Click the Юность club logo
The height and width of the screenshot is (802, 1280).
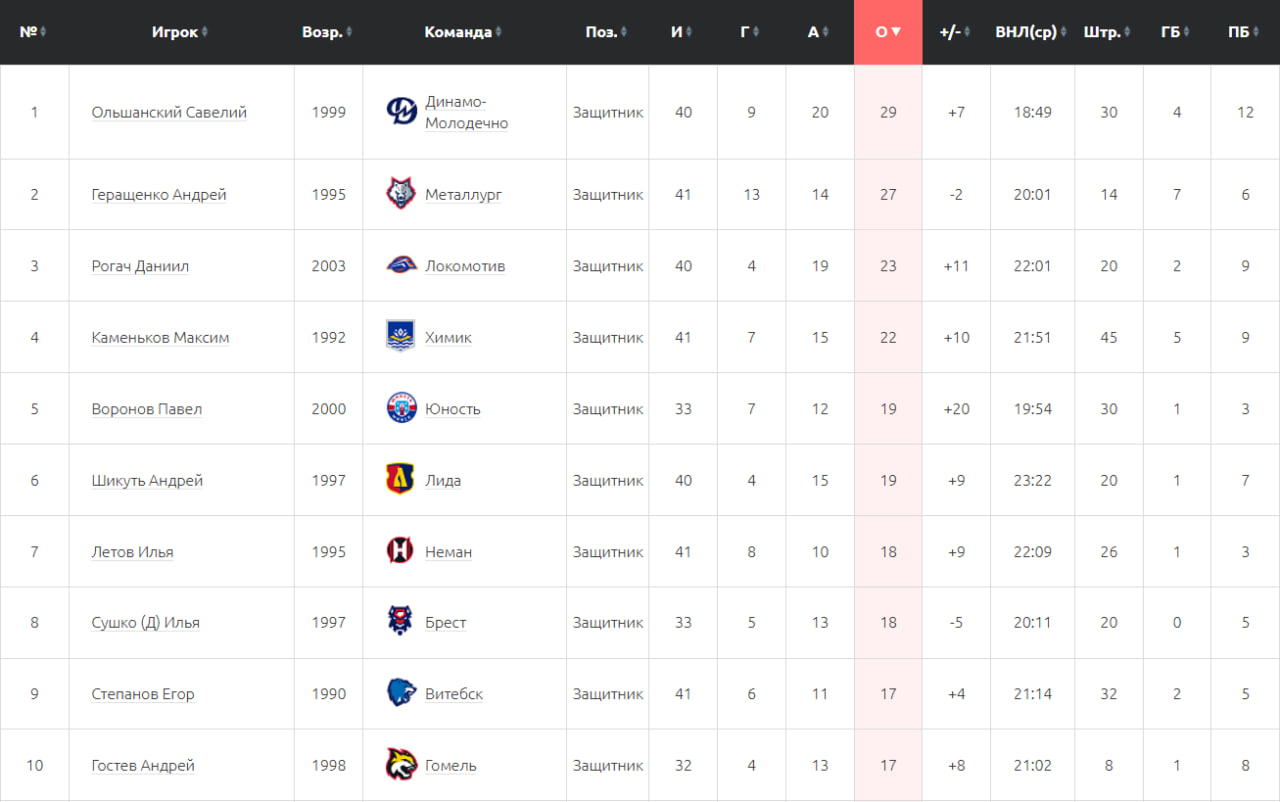point(401,409)
